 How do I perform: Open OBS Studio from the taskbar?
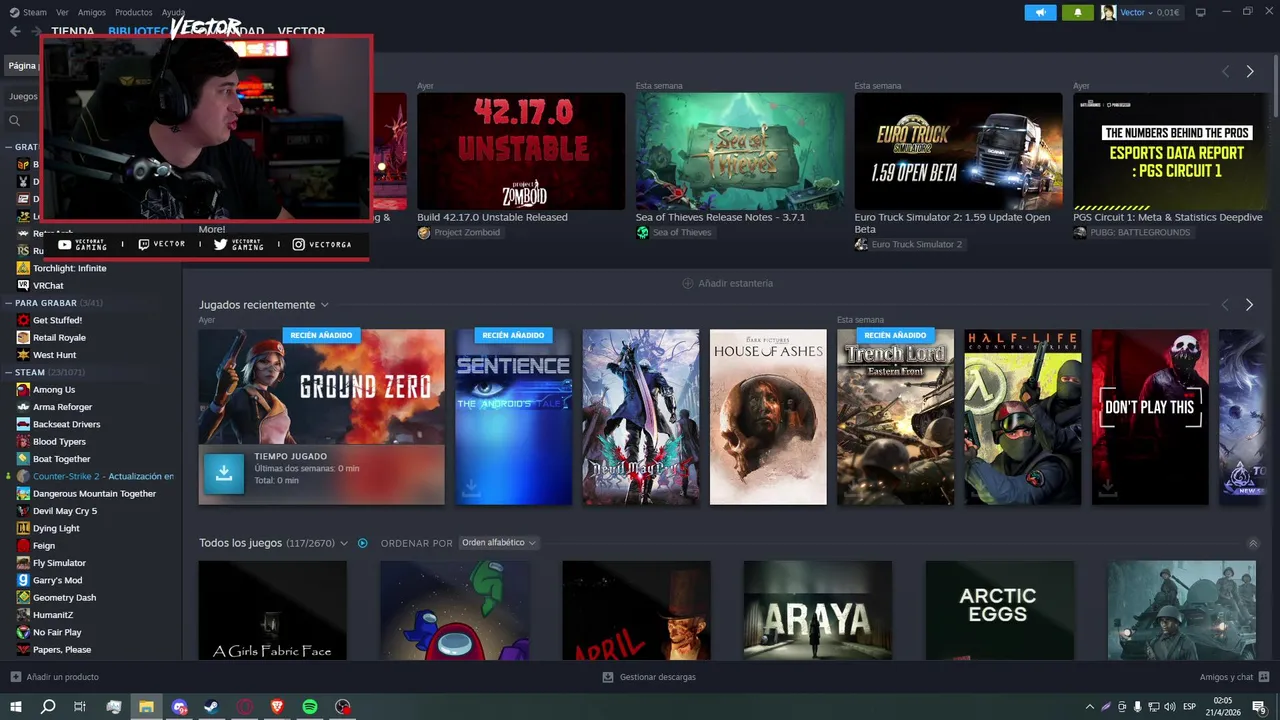[x=343, y=706]
